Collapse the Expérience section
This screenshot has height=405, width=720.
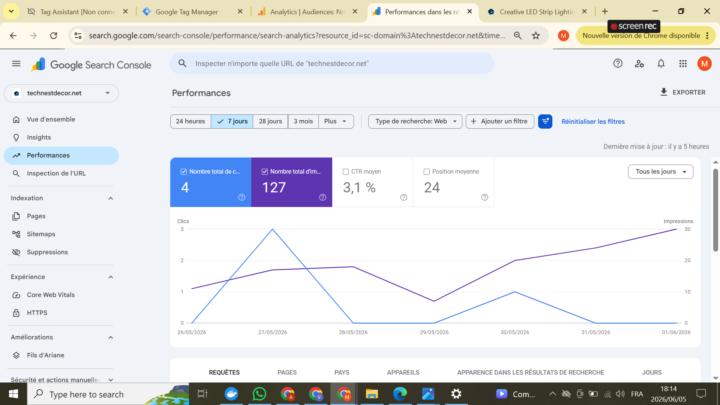[x=110, y=277]
